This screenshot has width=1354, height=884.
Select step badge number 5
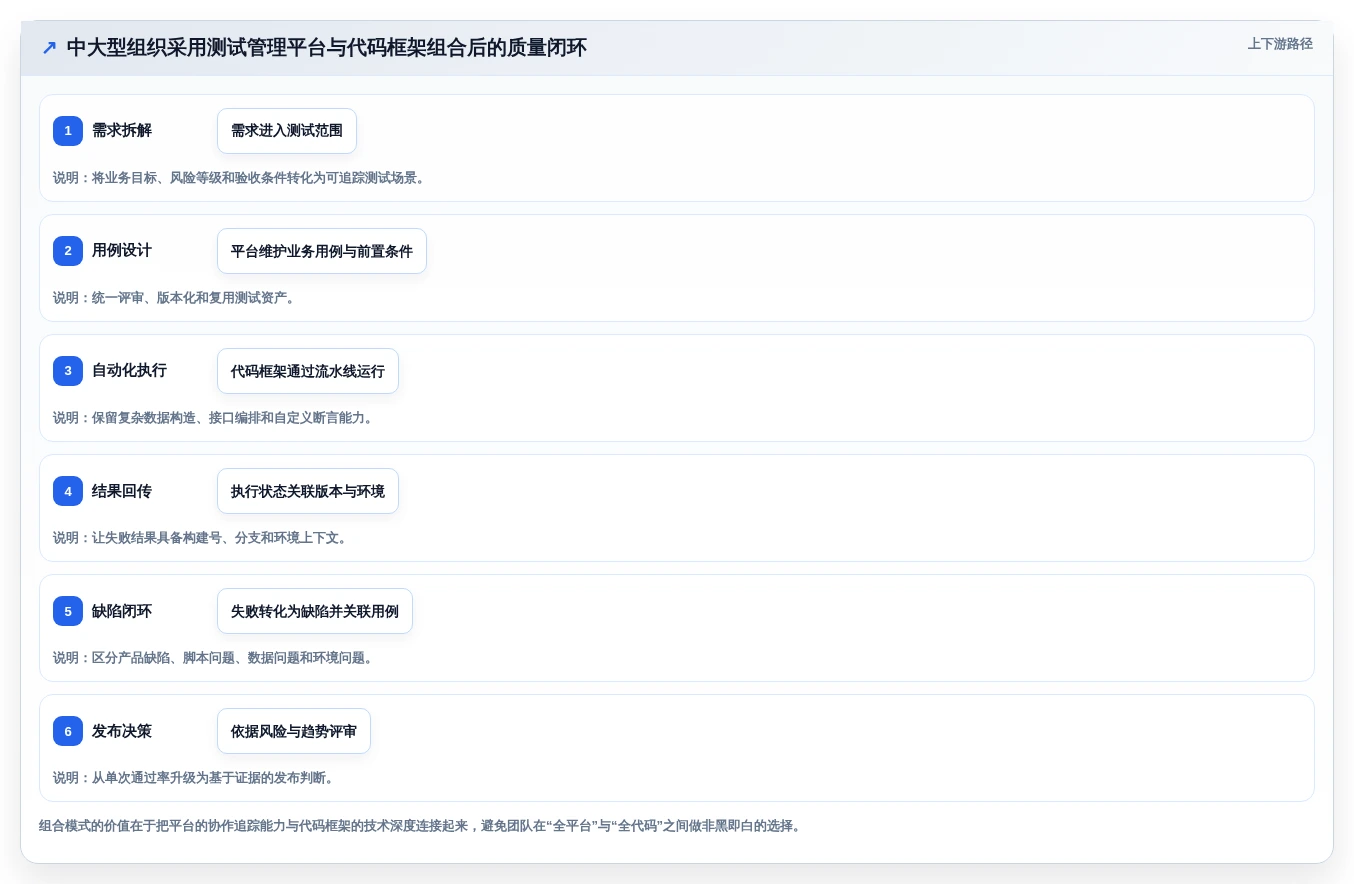(x=68, y=611)
